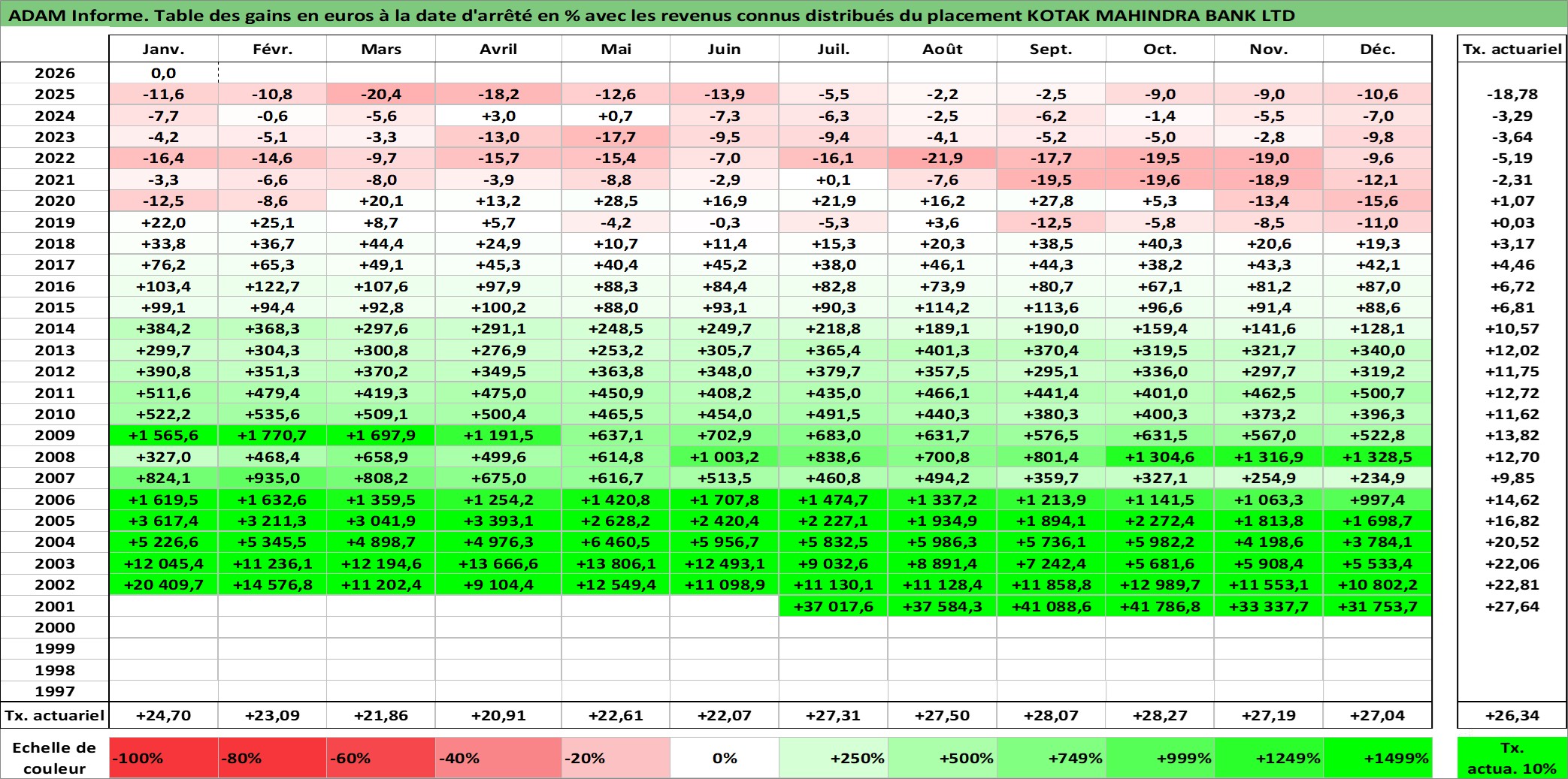Click the +384,2 cell in January 2014
Screen dimensions: 1568x779
pyautogui.click(x=164, y=328)
